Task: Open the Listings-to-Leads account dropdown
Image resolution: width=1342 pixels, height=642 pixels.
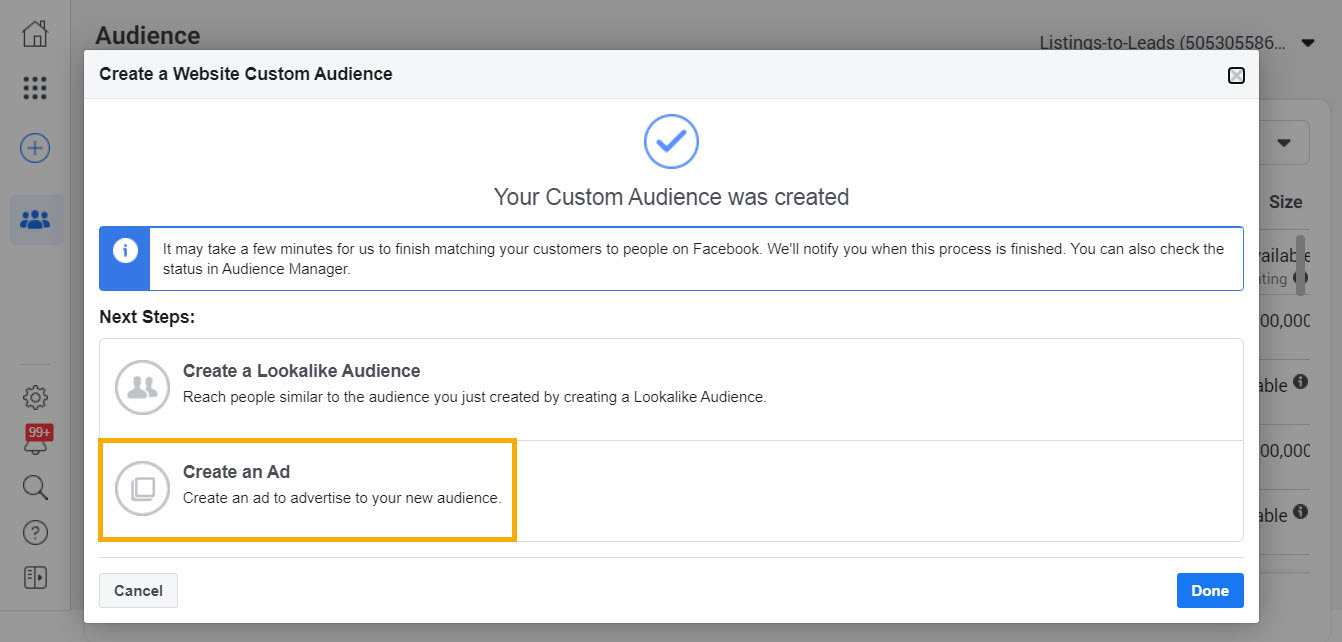Action: click(x=1308, y=43)
